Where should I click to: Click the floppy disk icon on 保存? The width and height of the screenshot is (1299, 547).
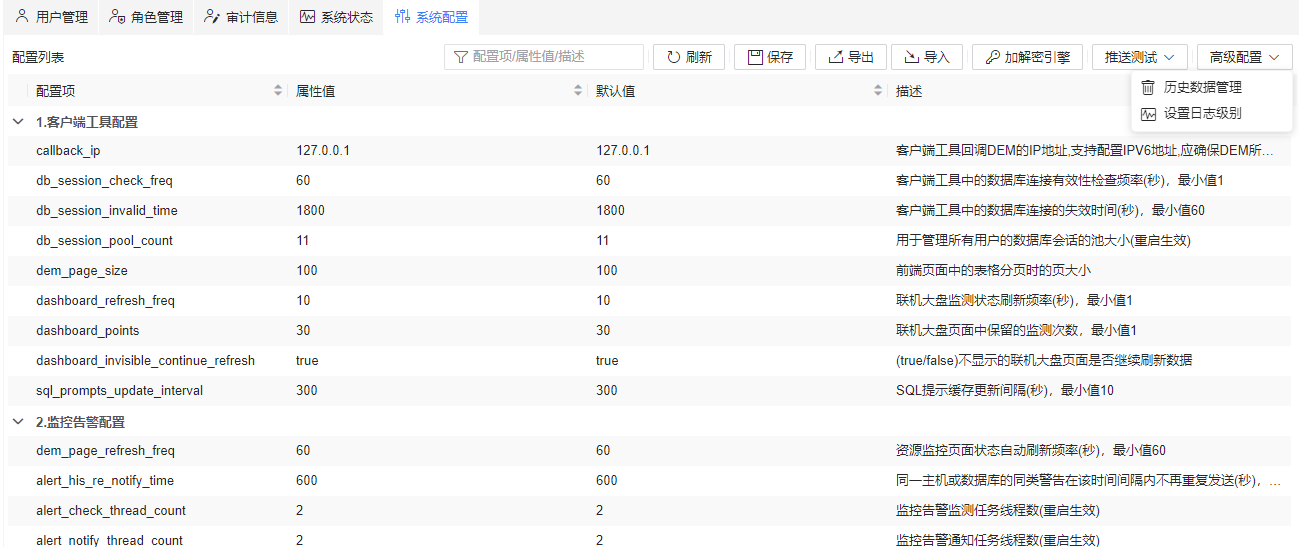click(x=755, y=57)
